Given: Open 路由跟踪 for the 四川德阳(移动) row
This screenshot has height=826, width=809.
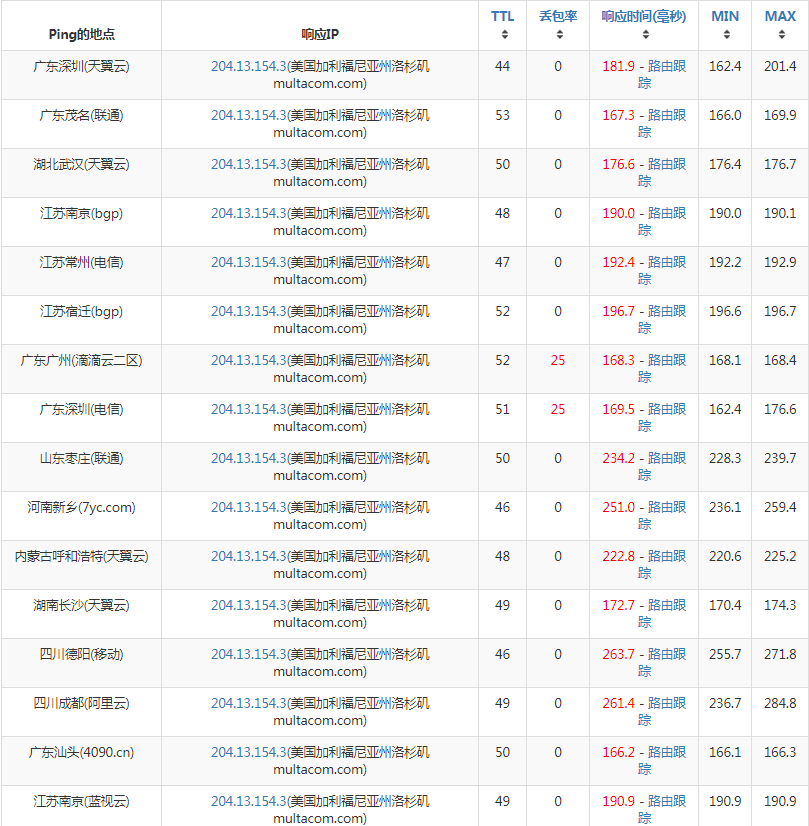Looking at the screenshot, I should [x=666, y=654].
